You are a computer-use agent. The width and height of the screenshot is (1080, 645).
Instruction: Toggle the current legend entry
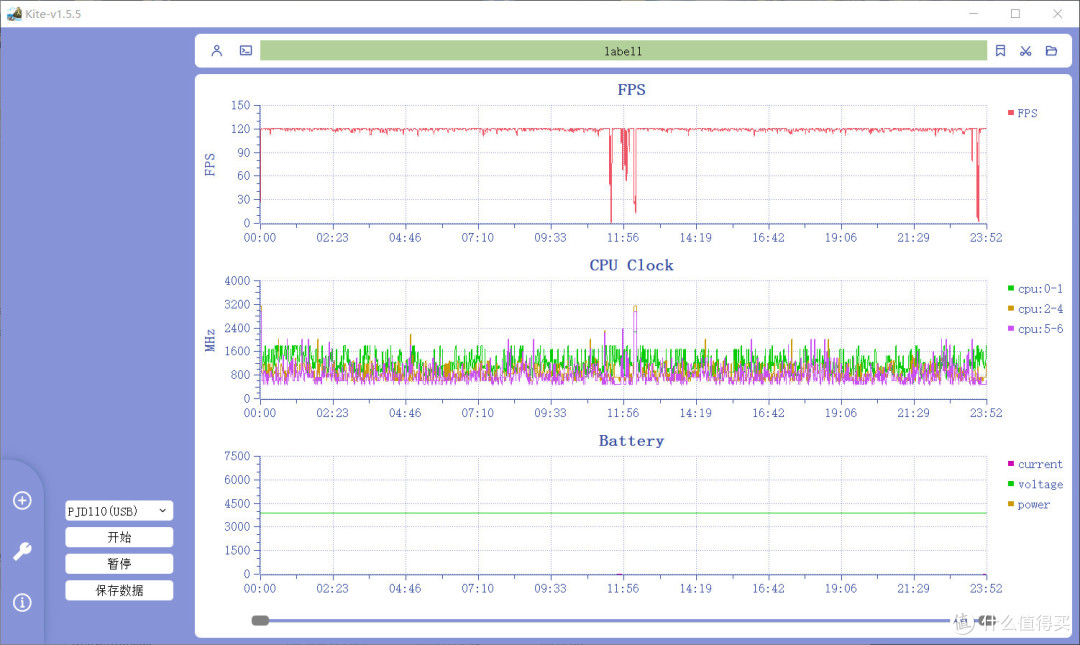tap(1035, 464)
